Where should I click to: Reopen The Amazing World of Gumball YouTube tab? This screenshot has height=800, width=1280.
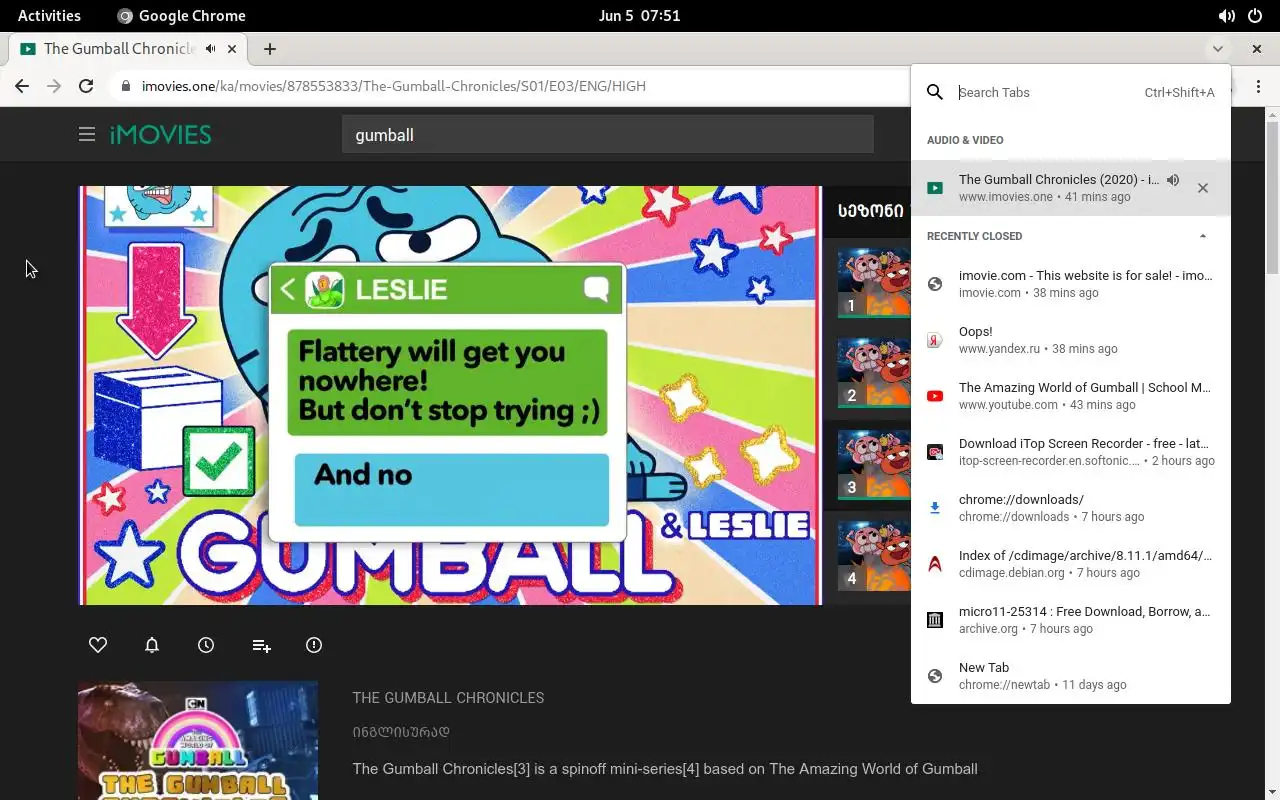tap(1071, 396)
